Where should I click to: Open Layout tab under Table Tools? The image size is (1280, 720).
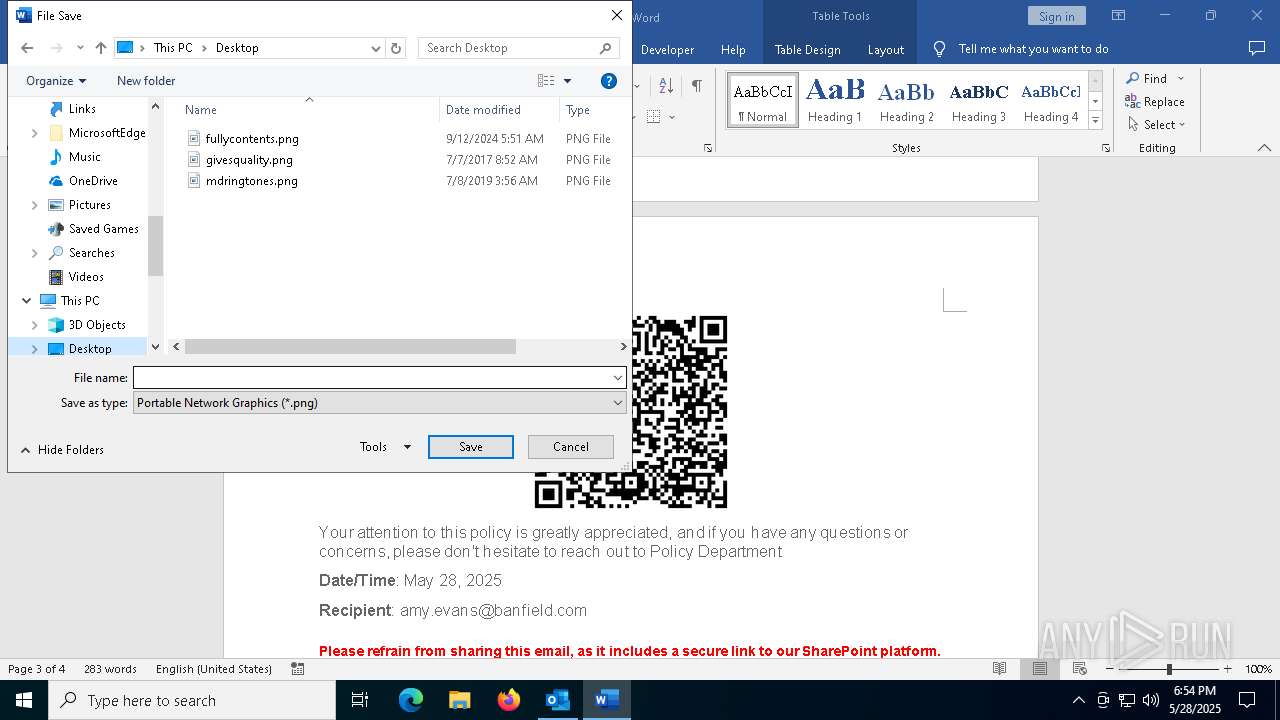pos(885,49)
